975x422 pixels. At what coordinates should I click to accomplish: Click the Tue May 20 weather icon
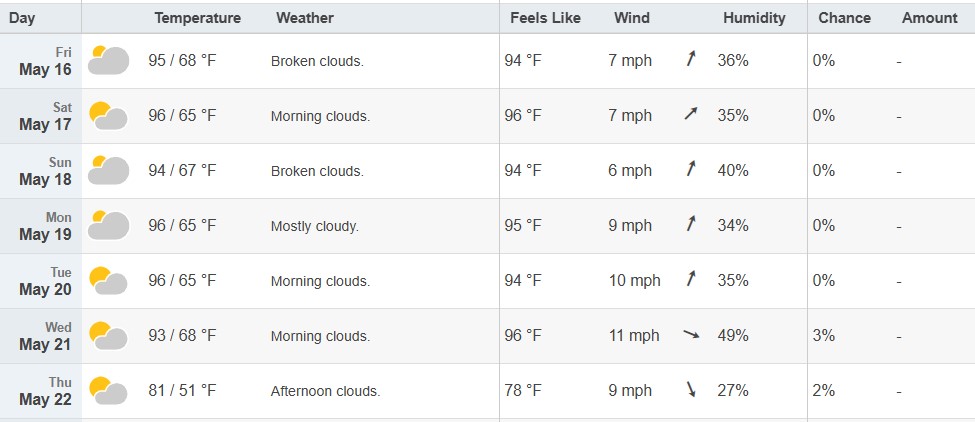point(109,280)
